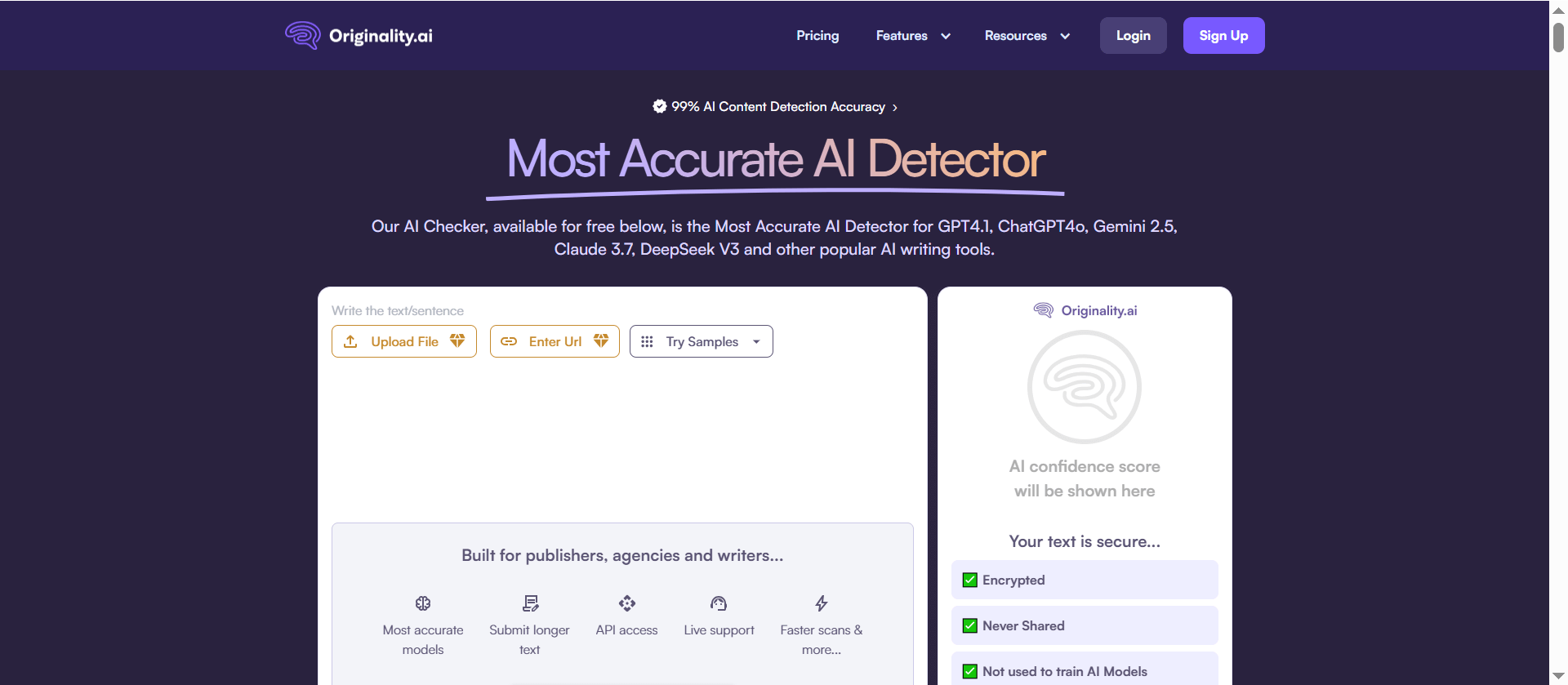Open the Pricing page
Screen dimensions: 1568x685
pyautogui.click(x=817, y=36)
